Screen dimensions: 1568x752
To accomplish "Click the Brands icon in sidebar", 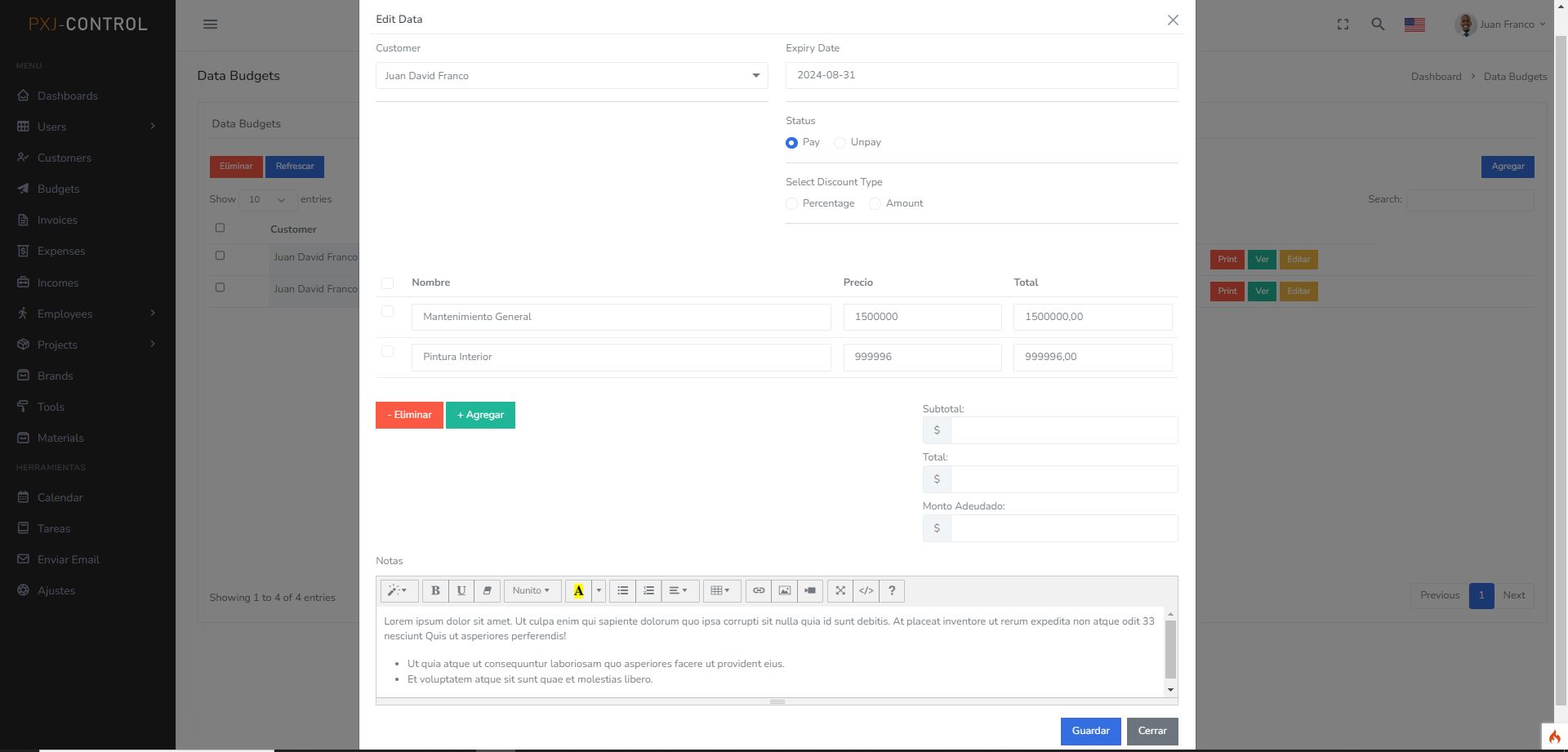I will 23,376.
